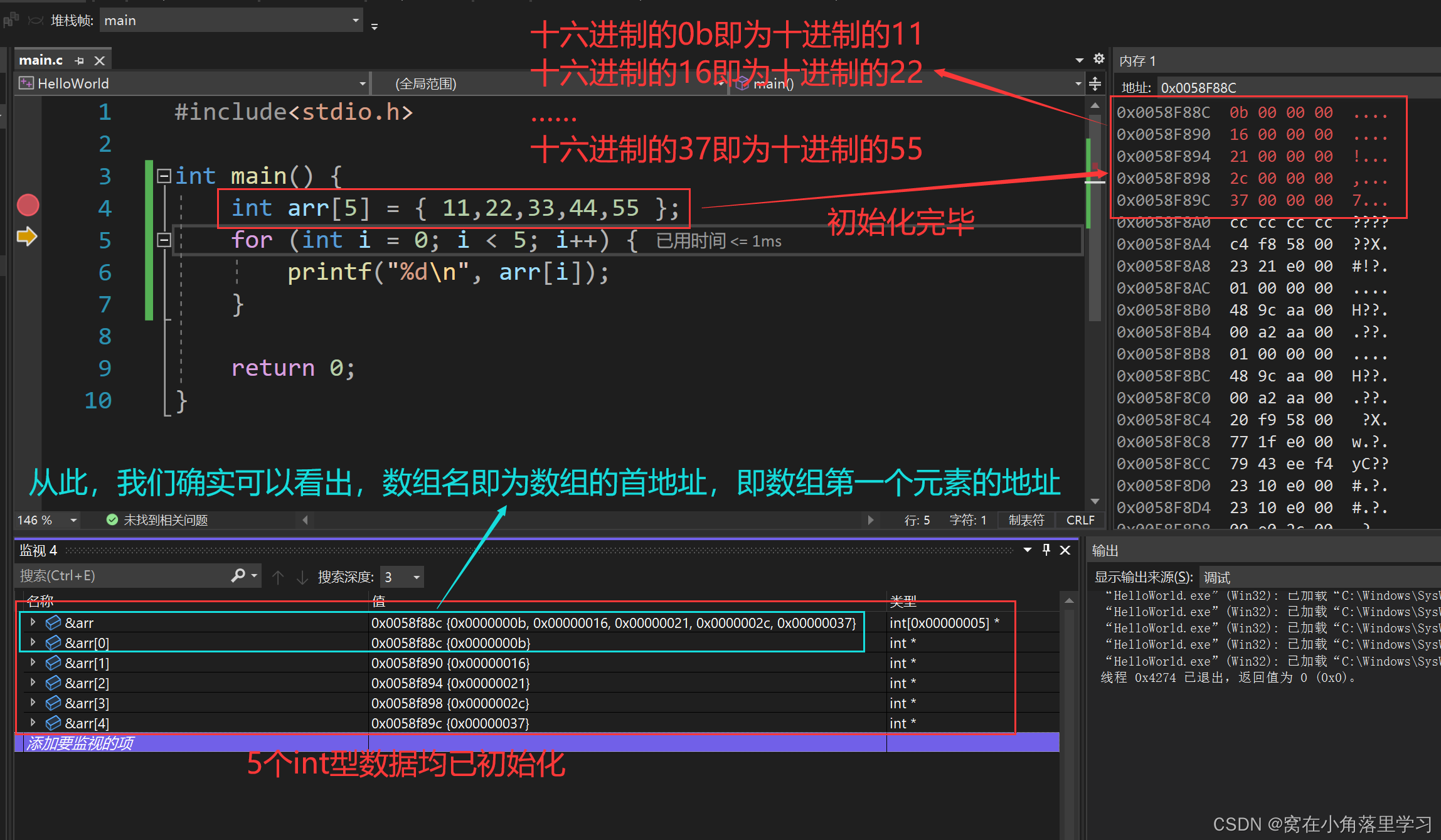Screen dimensions: 1441x840
Task: Click the 名称 column header
Action: [40, 601]
